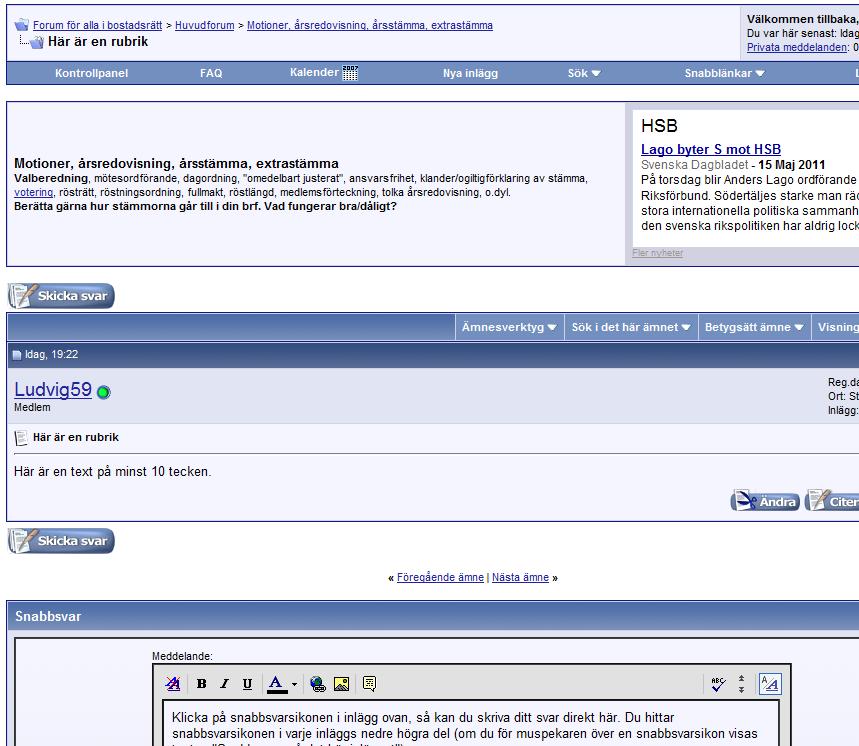Toggle bold formatting in quick reply
Image resolution: width=859 pixels, height=746 pixels.
click(202, 684)
